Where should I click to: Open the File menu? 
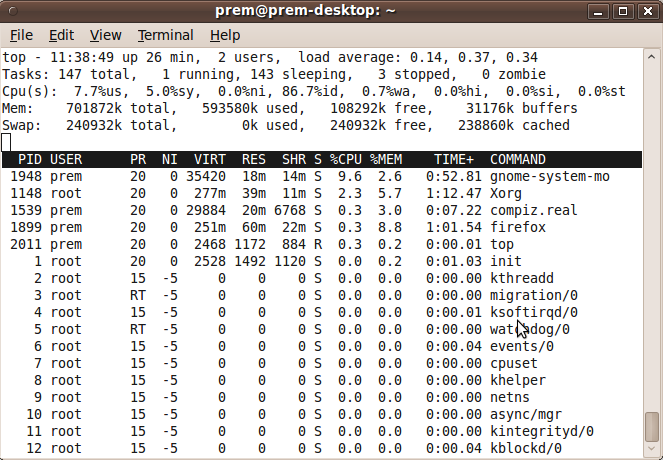pyautogui.click(x=21, y=35)
